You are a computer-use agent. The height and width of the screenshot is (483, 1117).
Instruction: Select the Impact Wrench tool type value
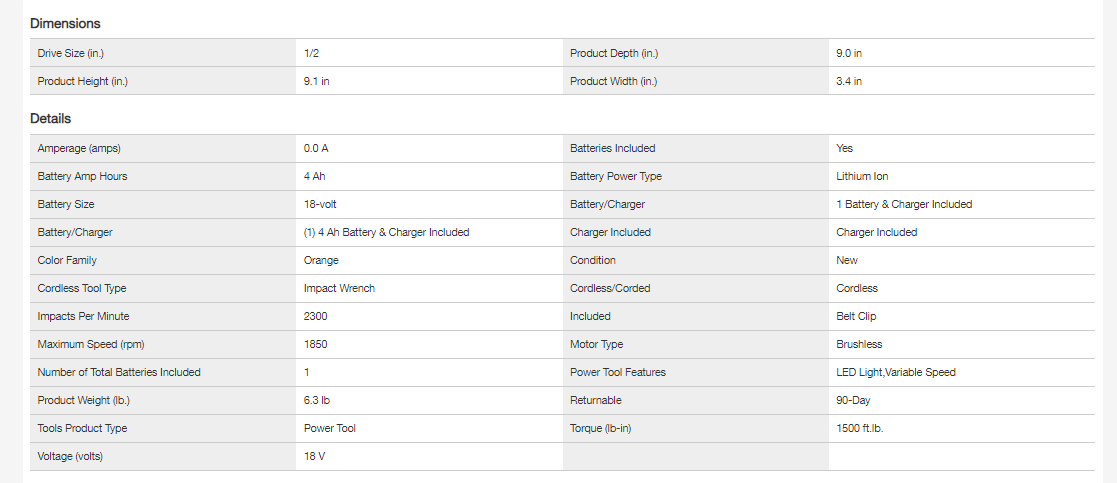pos(339,288)
